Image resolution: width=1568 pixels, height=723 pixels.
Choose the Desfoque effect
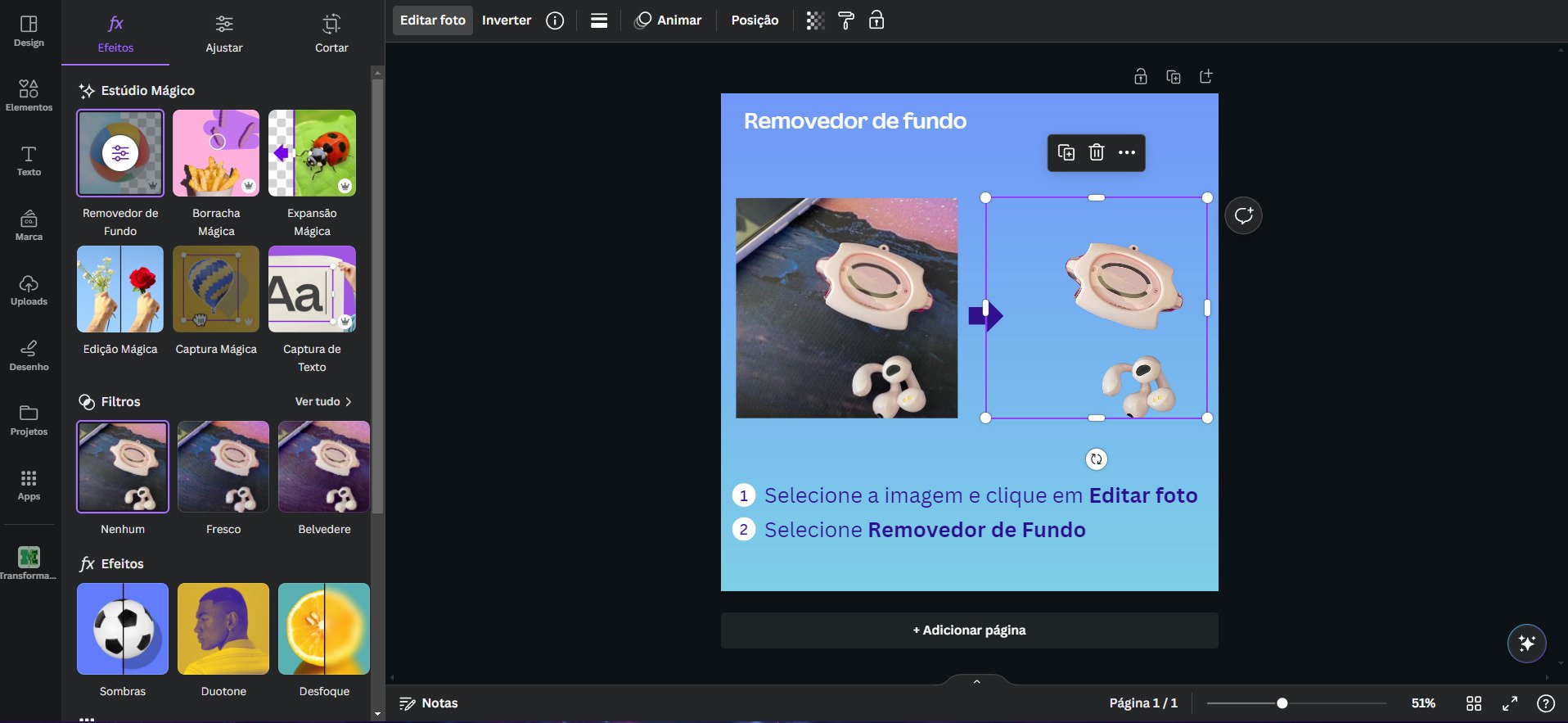(x=324, y=629)
